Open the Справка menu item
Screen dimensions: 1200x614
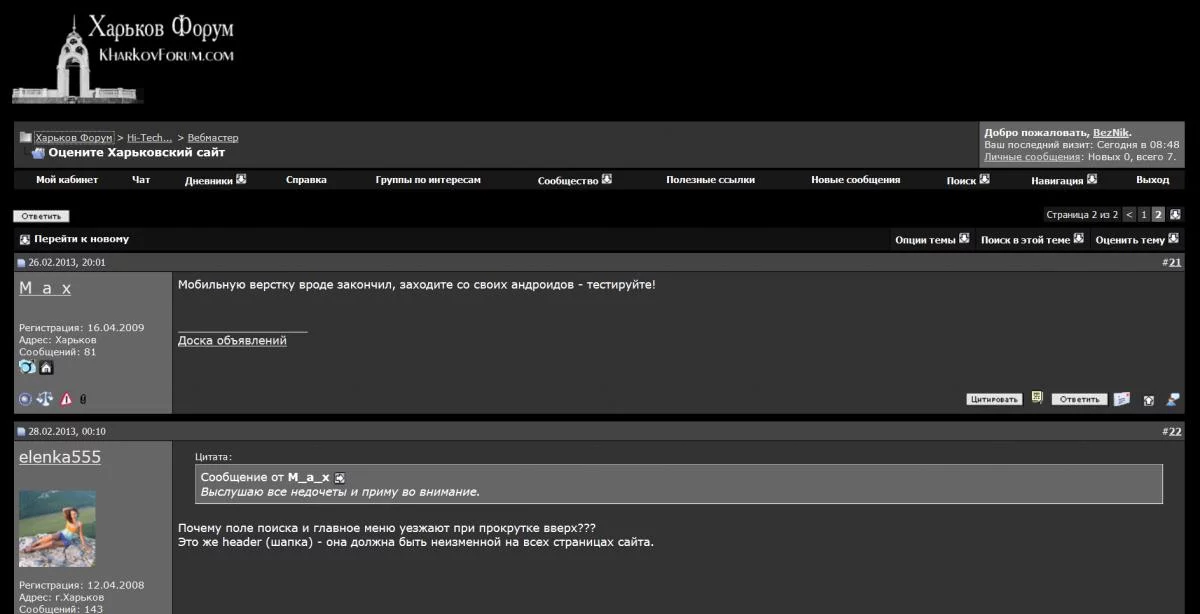(x=306, y=180)
